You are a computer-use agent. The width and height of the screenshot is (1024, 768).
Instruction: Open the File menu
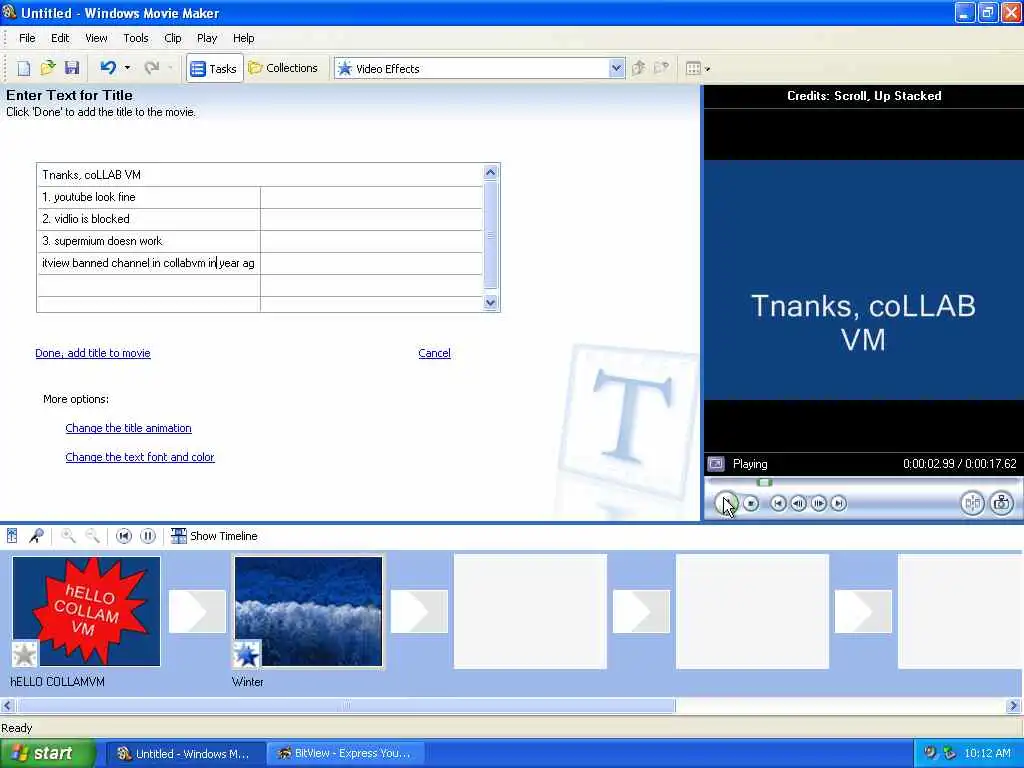[27, 38]
